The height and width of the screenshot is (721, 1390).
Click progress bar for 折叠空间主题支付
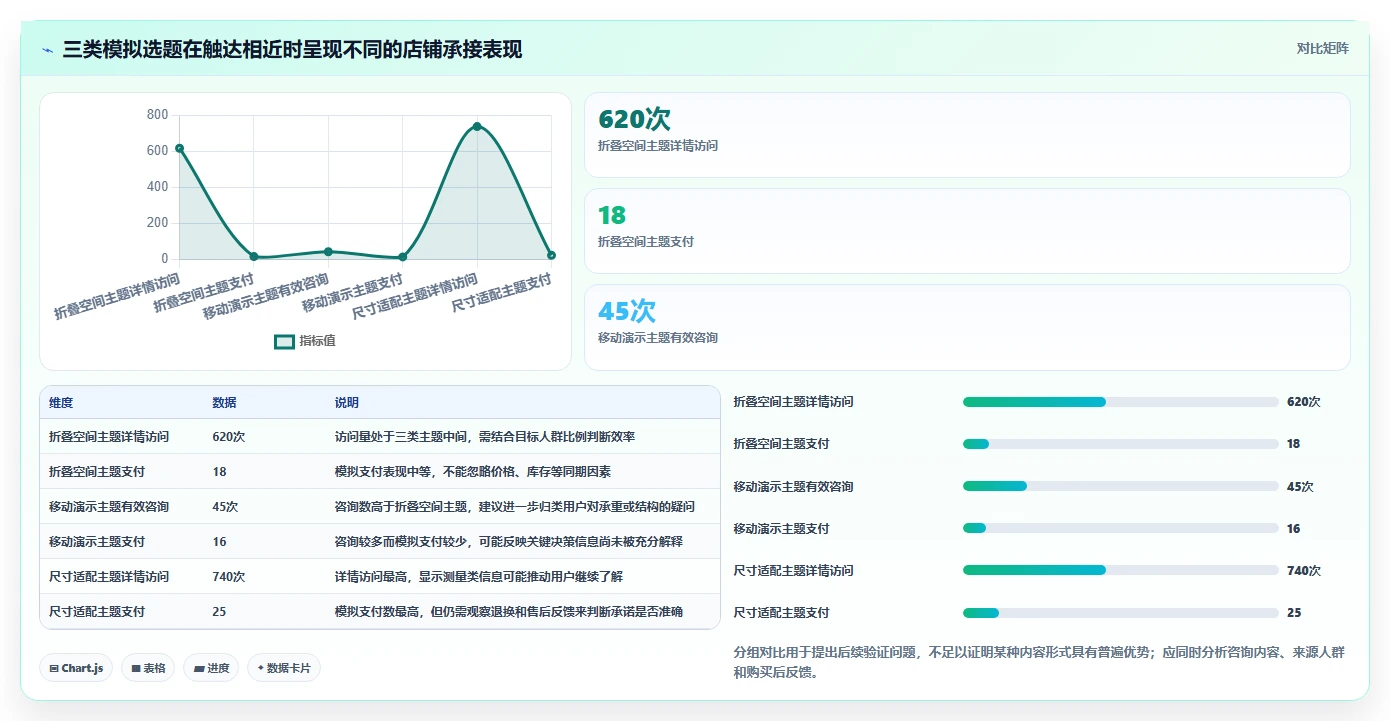point(1120,444)
